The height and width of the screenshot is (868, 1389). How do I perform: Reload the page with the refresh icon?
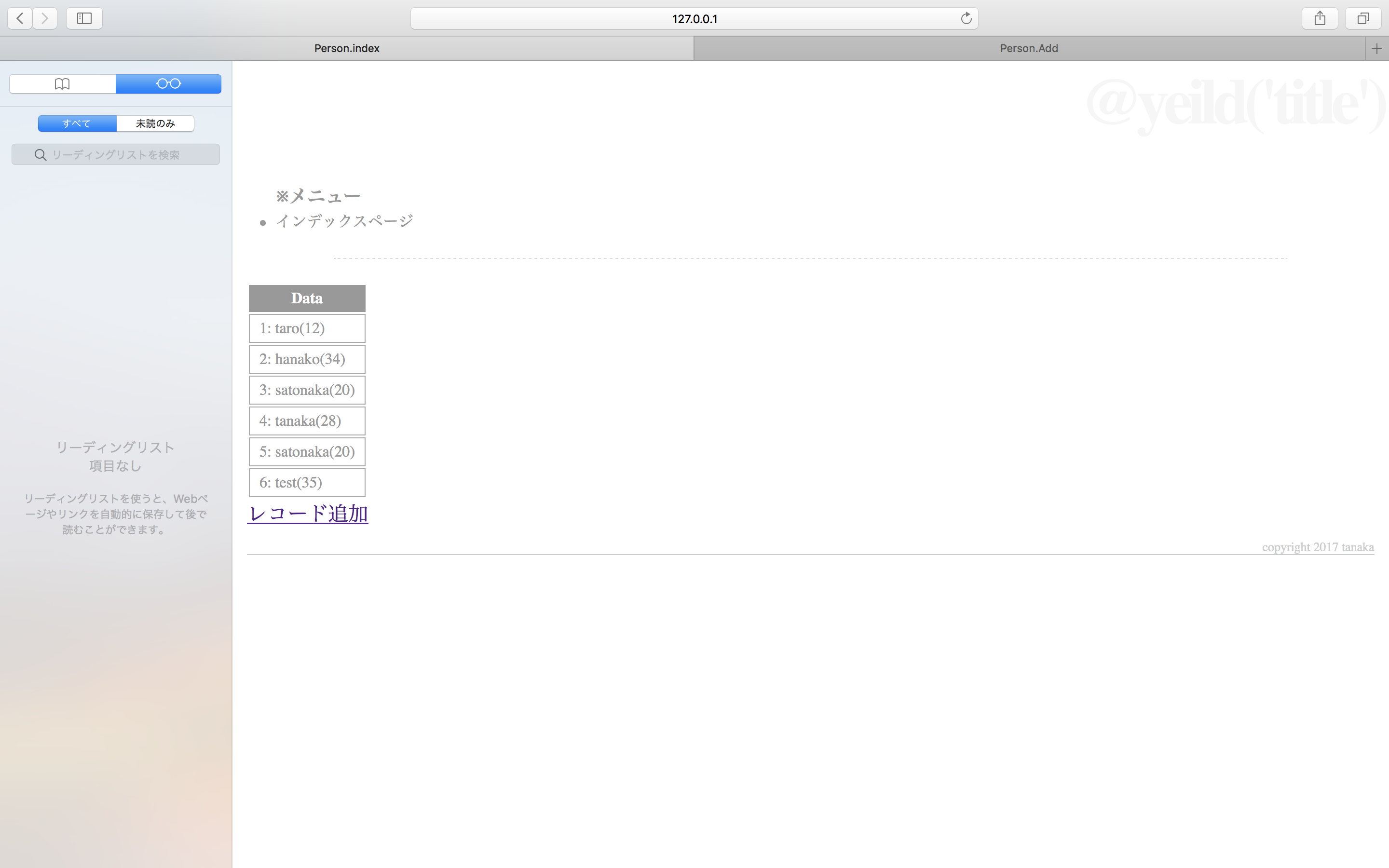pos(966,18)
